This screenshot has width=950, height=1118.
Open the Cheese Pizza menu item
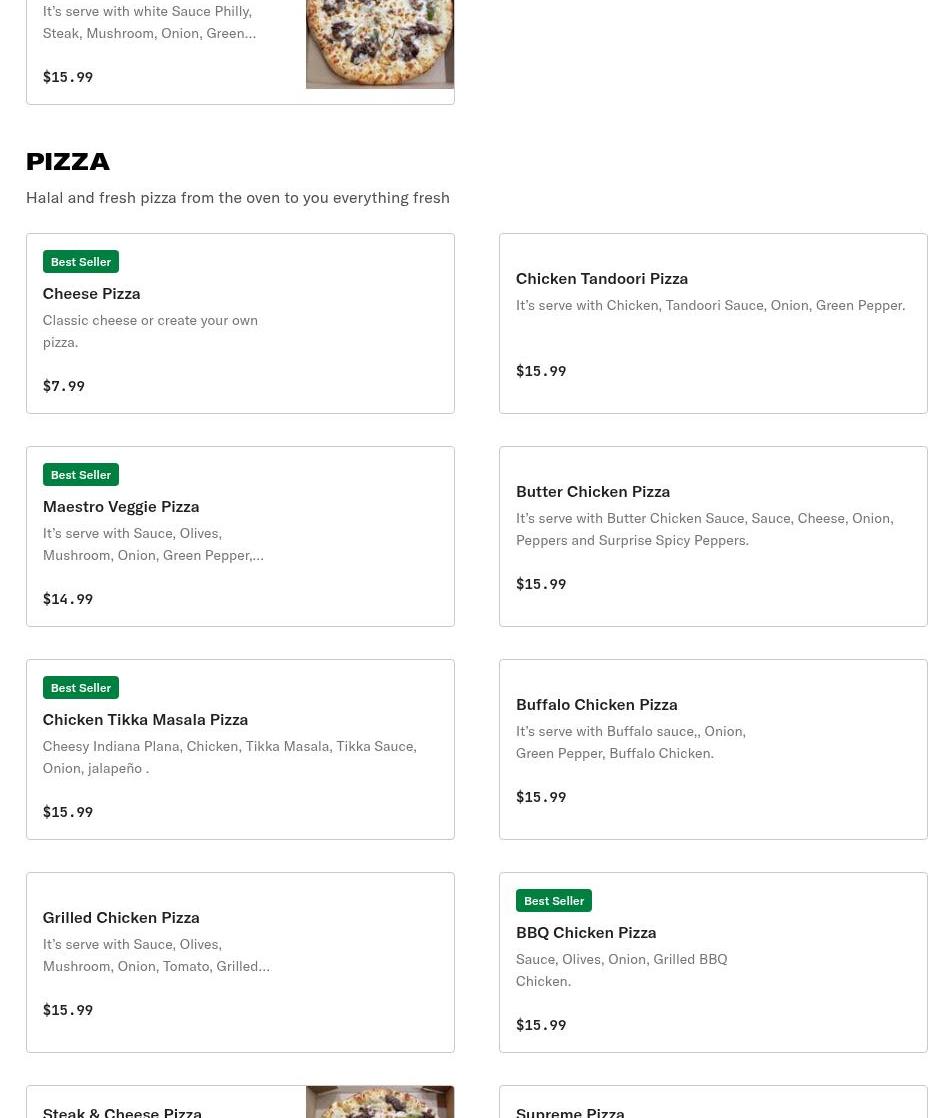(240, 323)
